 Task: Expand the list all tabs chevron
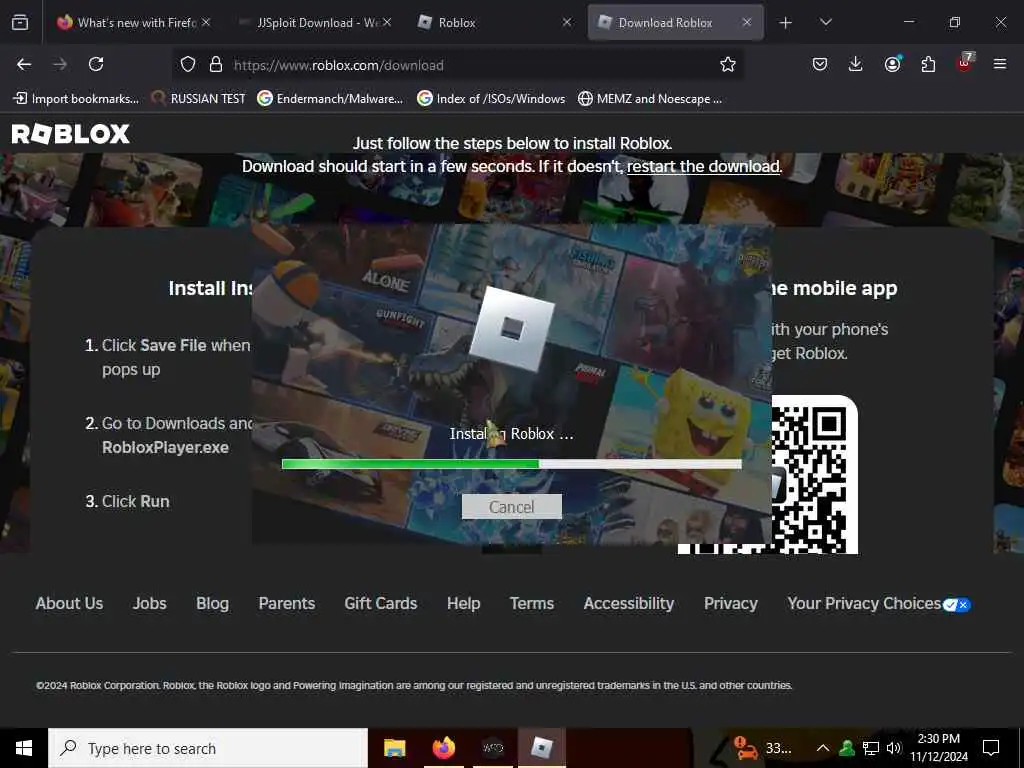pyautogui.click(x=825, y=22)
